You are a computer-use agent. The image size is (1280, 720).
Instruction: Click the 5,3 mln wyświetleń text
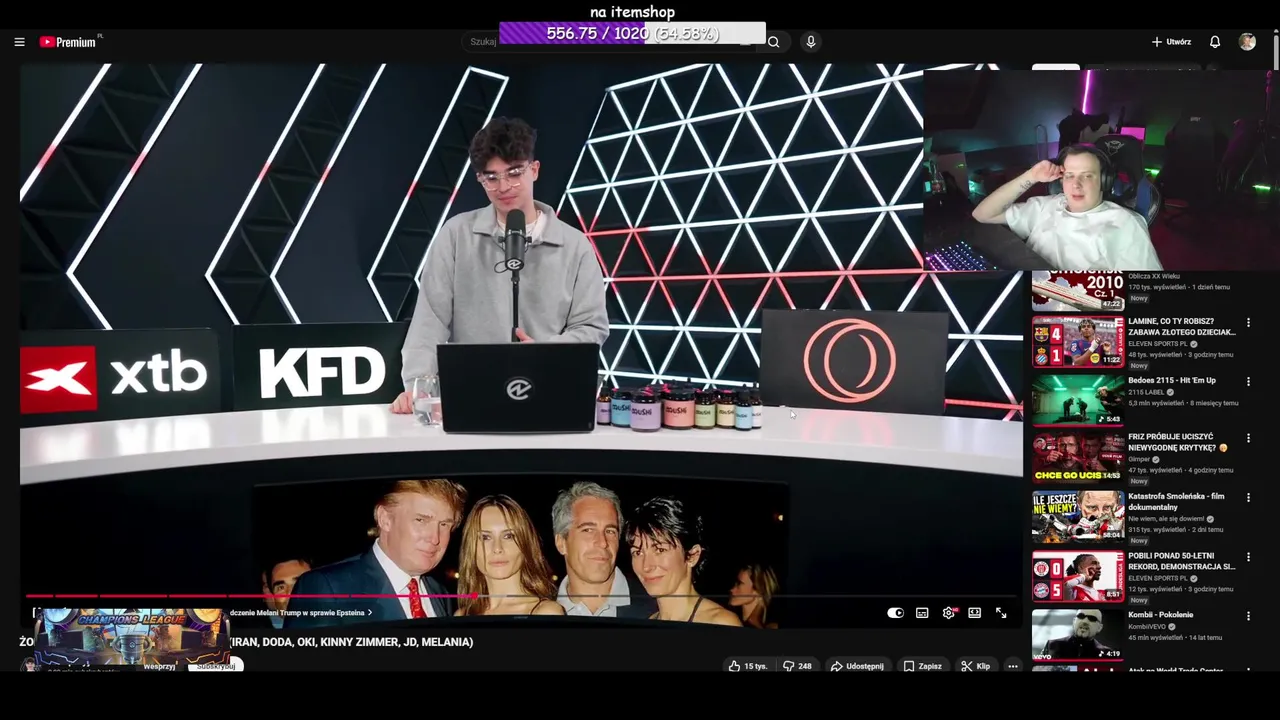coord(1154,403)
